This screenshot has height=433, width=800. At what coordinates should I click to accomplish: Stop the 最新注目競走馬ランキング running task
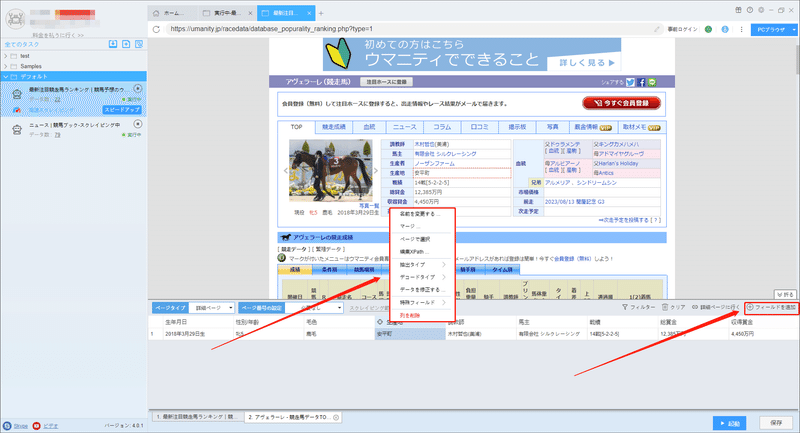(138, 89)
